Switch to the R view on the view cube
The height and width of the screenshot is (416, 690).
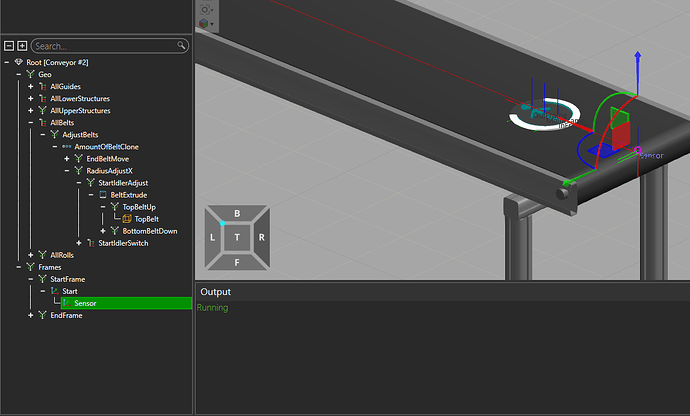[x=261, y=238]
